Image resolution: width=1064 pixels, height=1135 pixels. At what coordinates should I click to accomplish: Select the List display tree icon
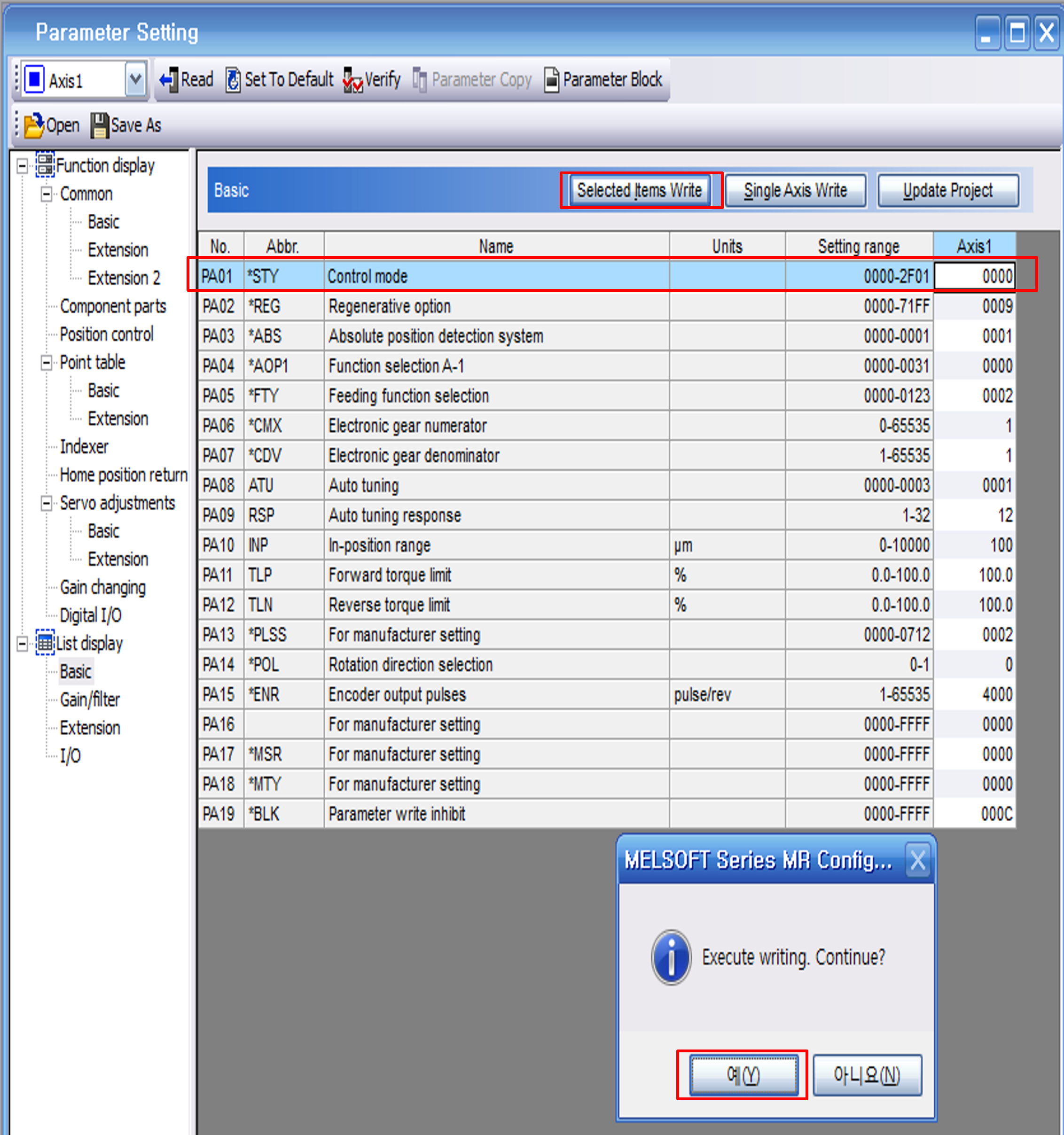tap(45, 643)
